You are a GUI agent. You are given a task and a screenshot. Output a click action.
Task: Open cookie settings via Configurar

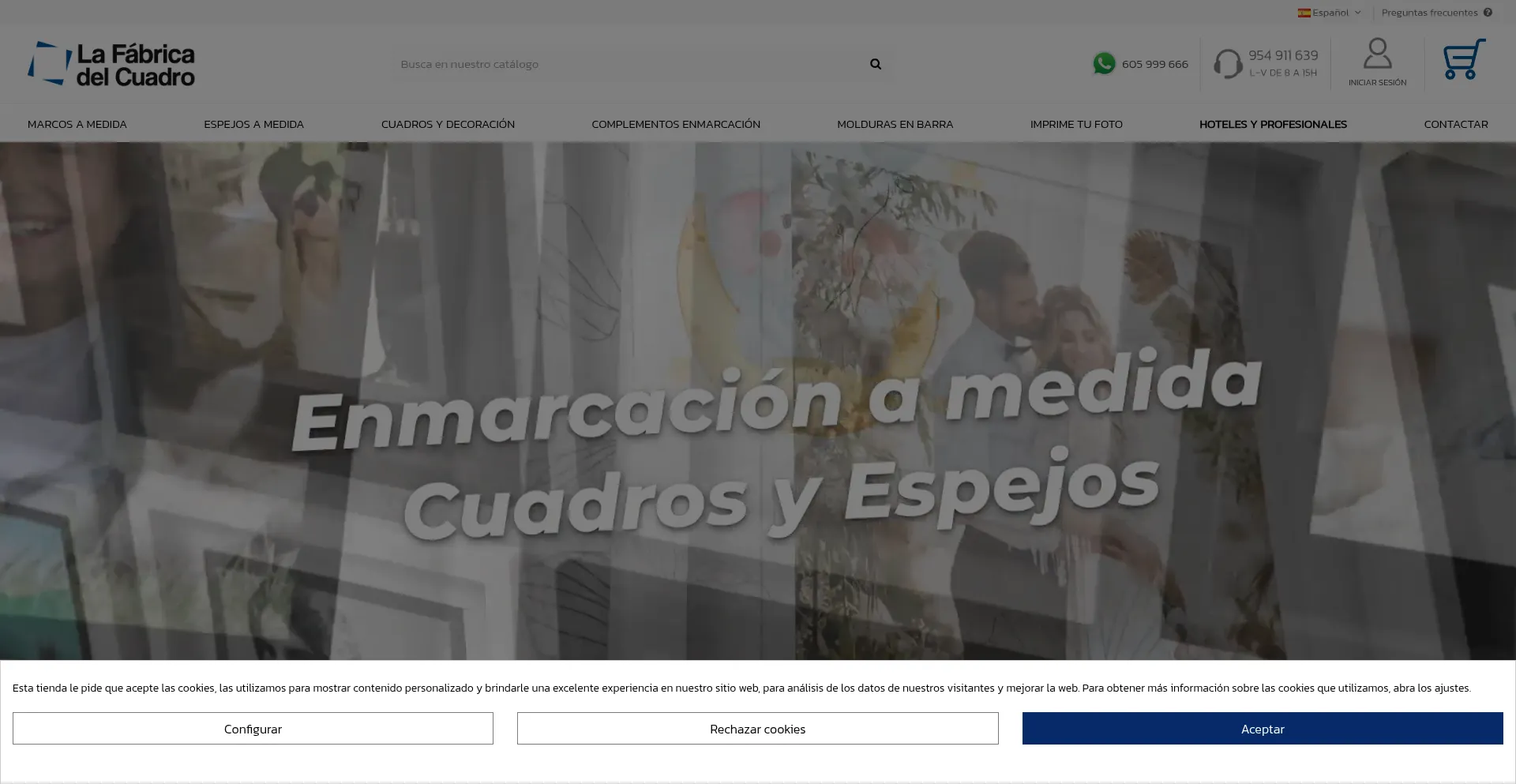tap(253, 728)
